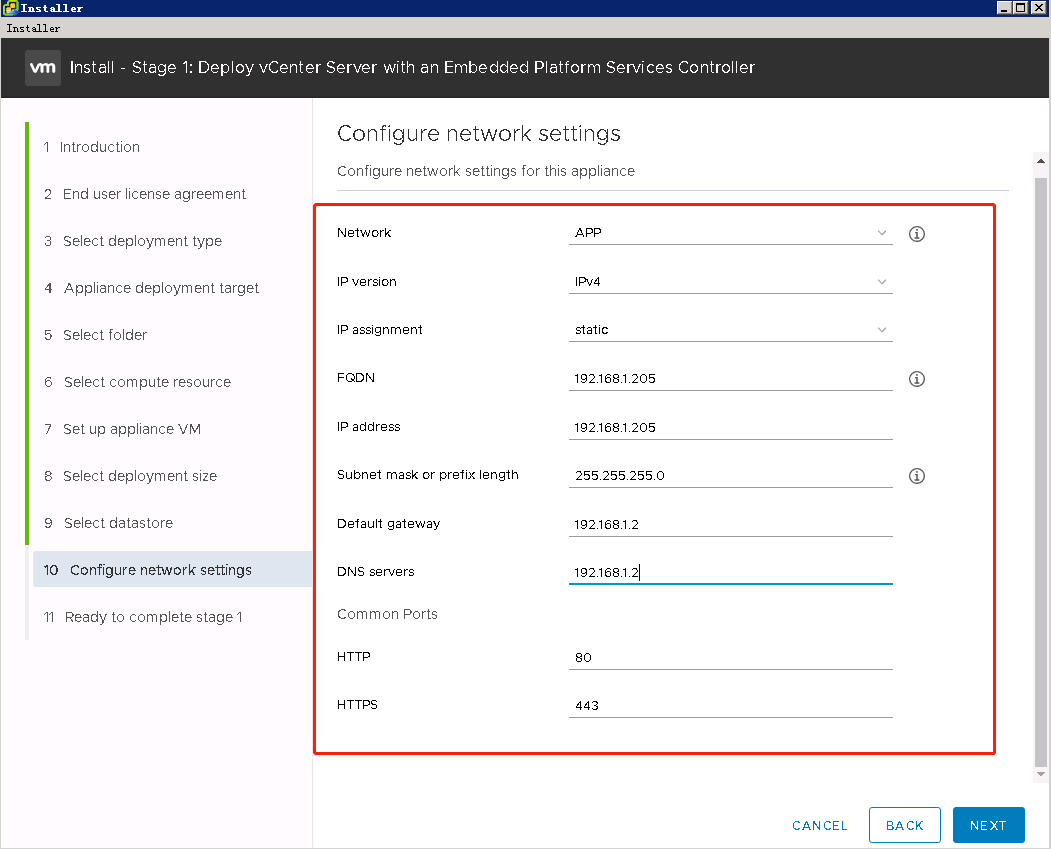Click the FQDN input field

[730, 379]
